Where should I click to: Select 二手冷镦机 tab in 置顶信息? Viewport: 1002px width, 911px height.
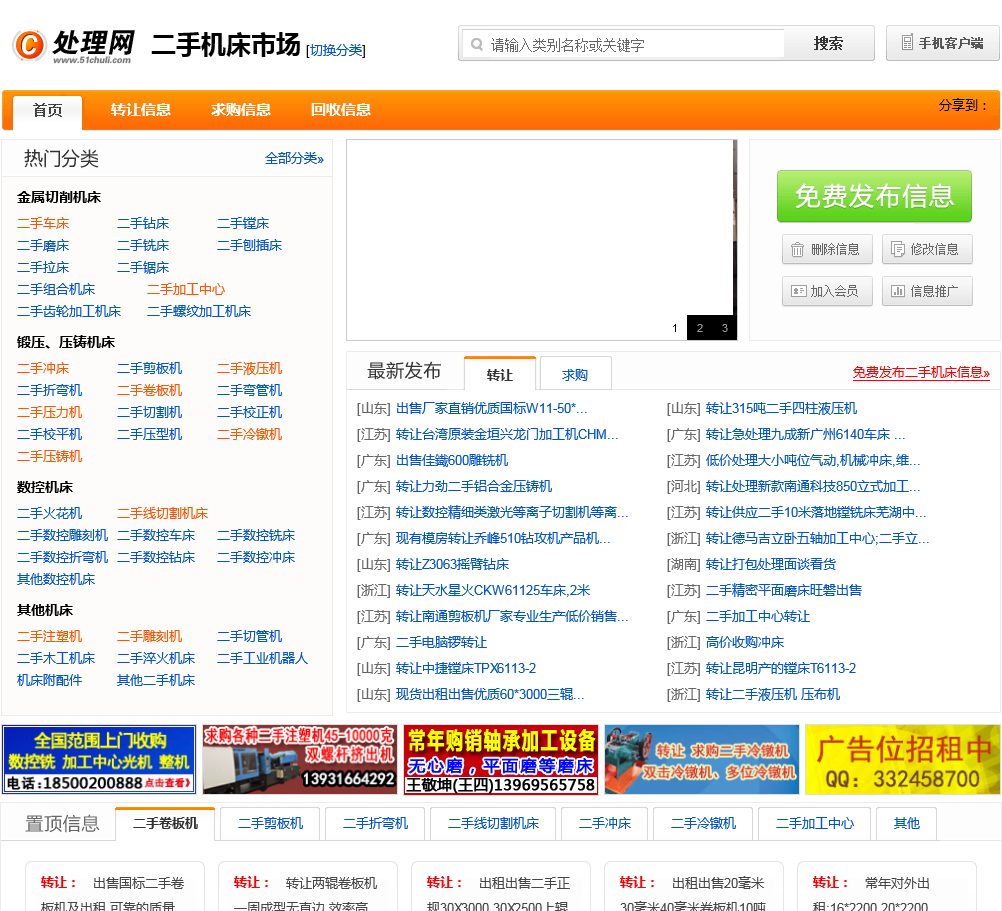(703, 823)
